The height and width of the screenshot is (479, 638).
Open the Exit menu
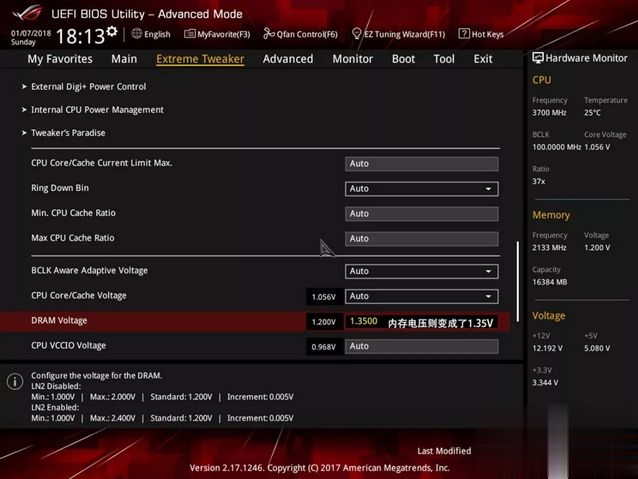pyautogui.click(x=483, y=59)
